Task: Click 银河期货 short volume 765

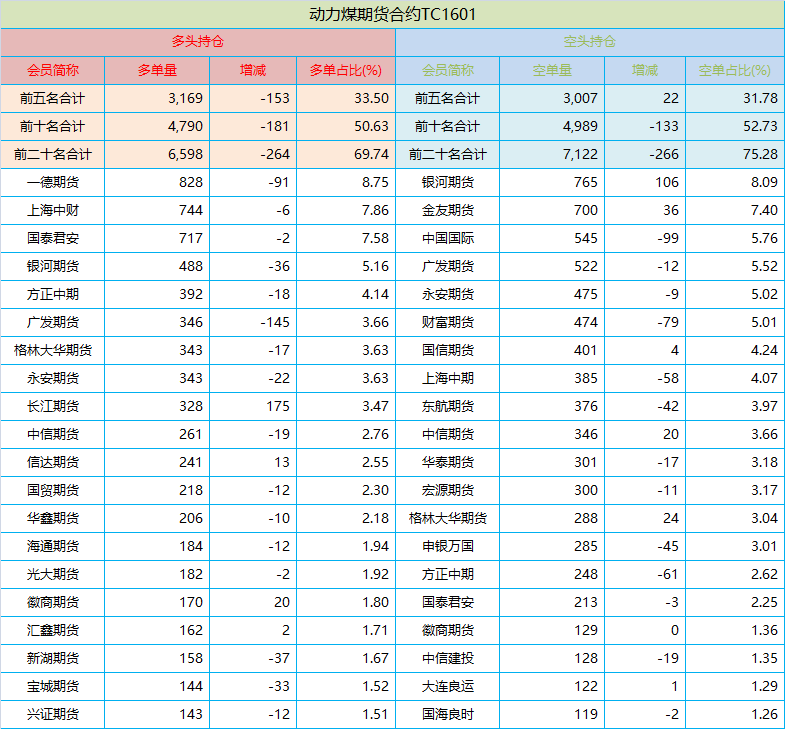Action: (586, 182)
